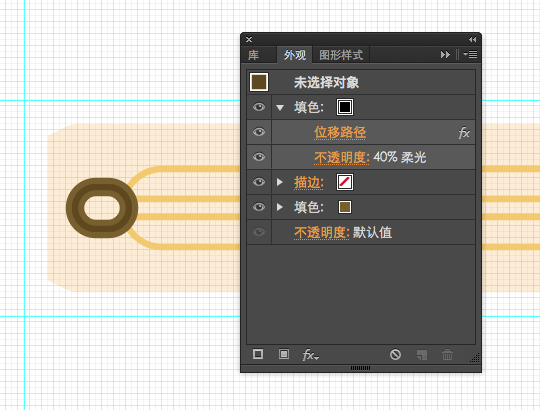The width and height of the screenshot is (540, 410).
Task: Toggle visibility of the 描边 stroke
Action: tap(259, 182)
